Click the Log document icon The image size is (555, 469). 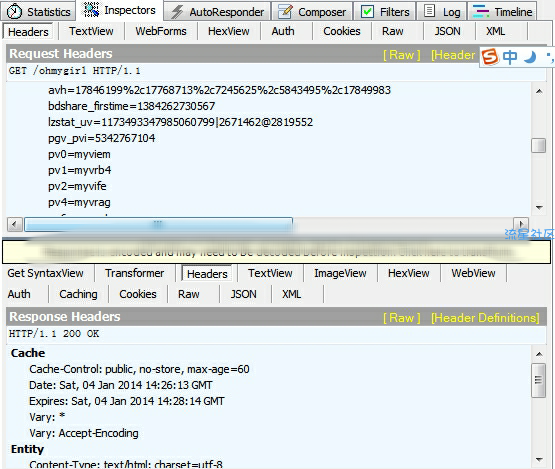pyautogui.click(x=429, y=11)
